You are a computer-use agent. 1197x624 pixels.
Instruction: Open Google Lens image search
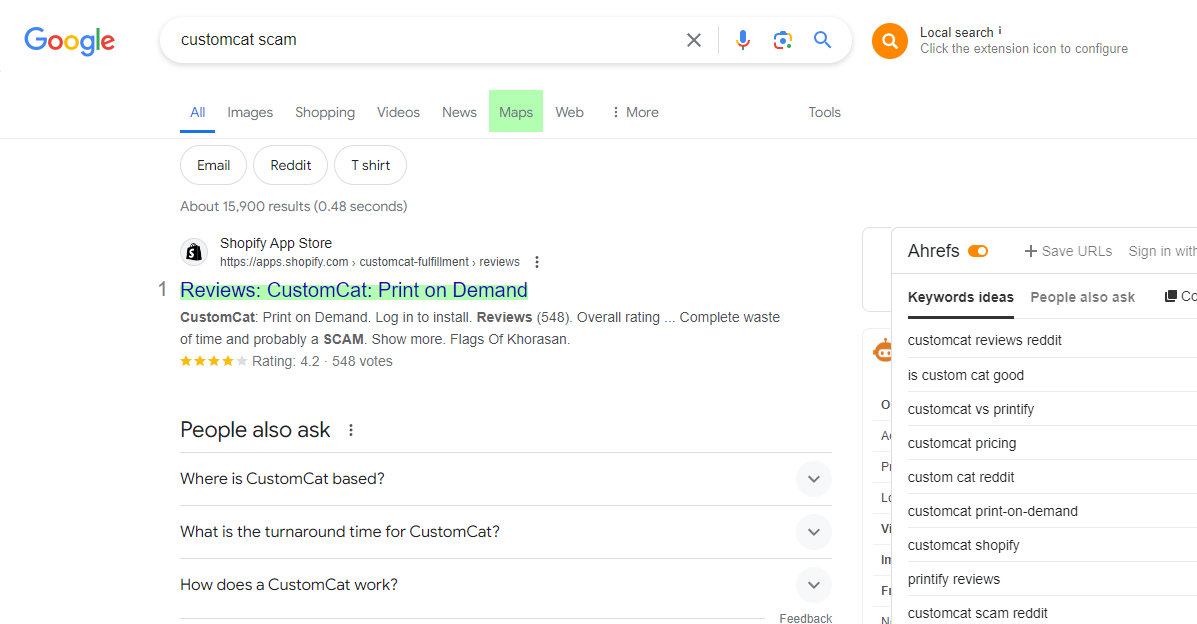[x=782, y=40]
